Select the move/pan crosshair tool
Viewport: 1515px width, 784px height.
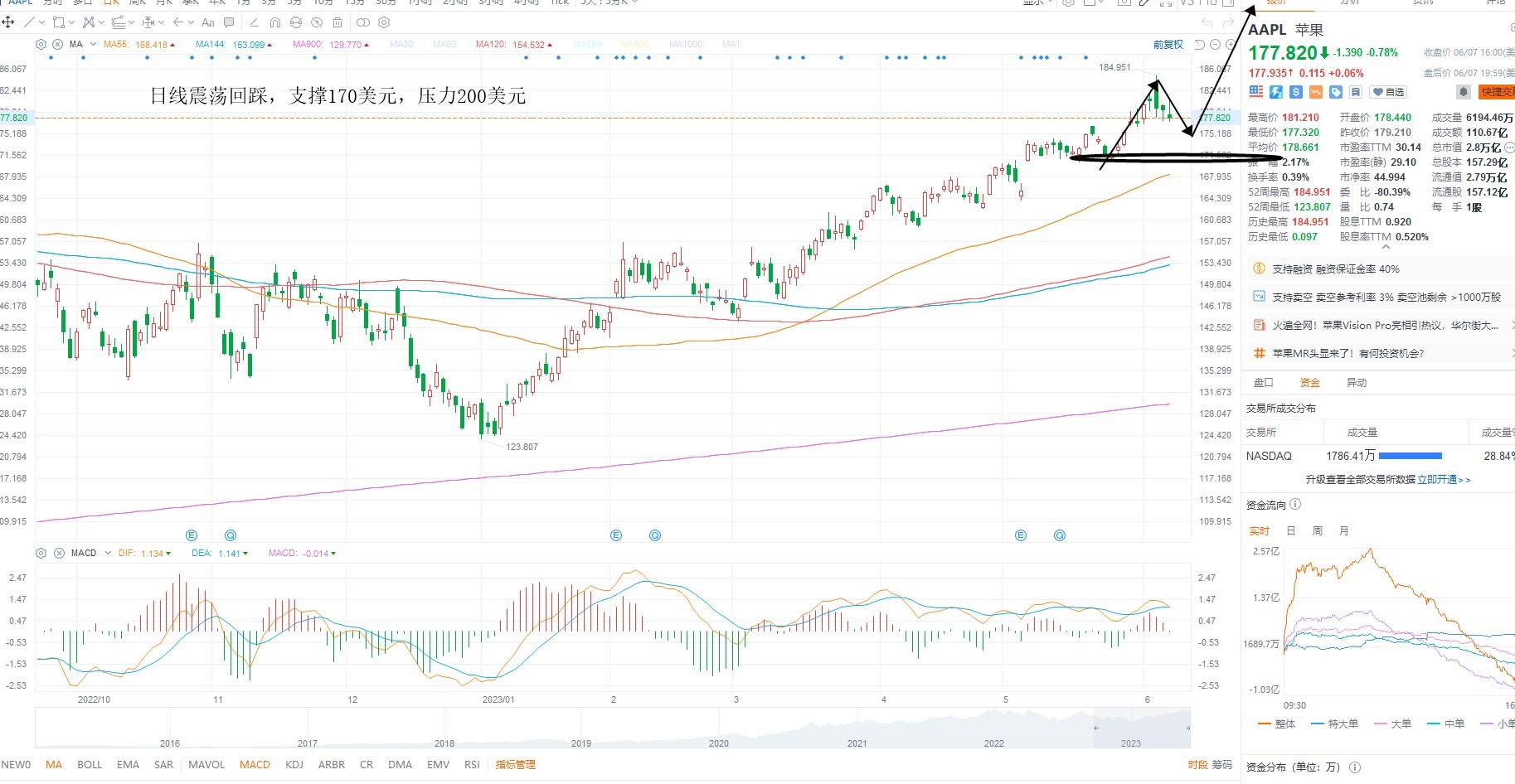(x=8, y=22)
